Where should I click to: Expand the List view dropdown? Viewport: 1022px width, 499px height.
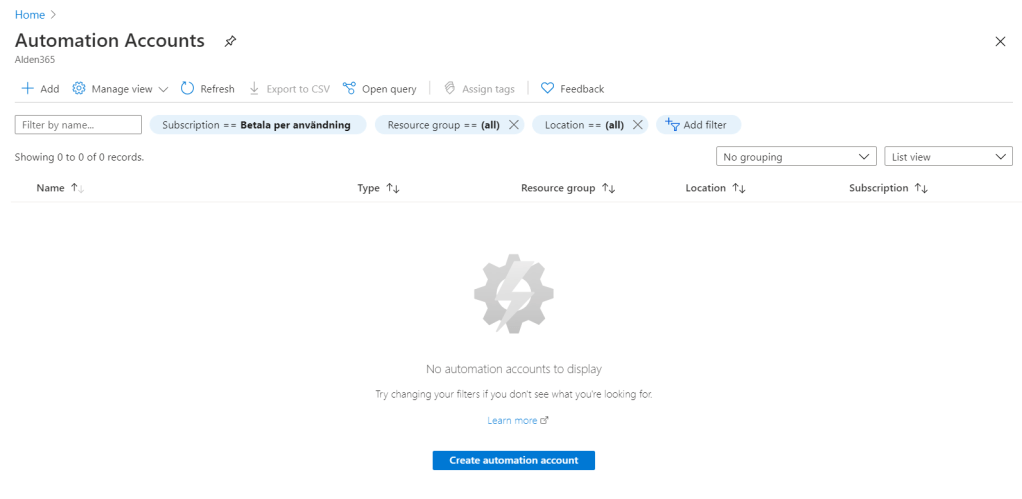click(x=948, y=157)
